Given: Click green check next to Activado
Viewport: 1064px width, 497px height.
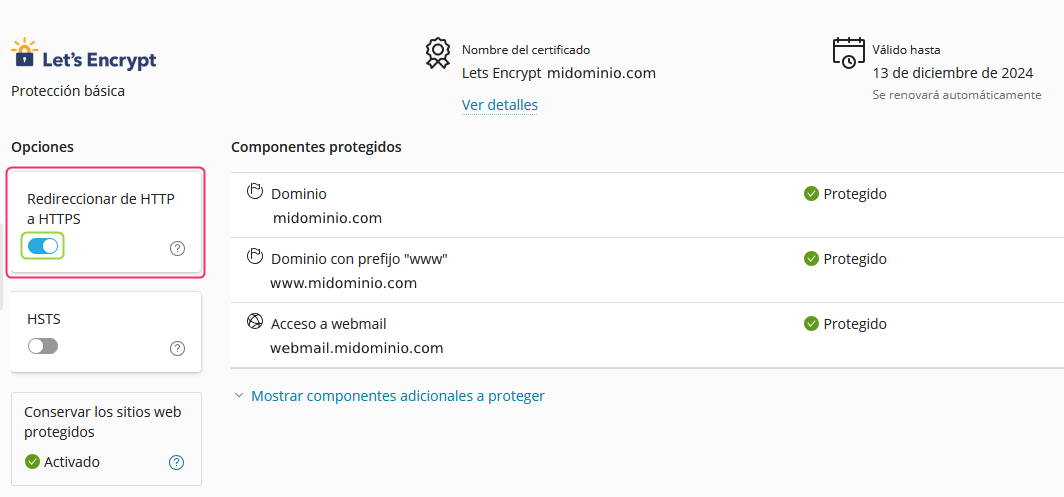Looking at the screenshot, I should tap(32, 462).
